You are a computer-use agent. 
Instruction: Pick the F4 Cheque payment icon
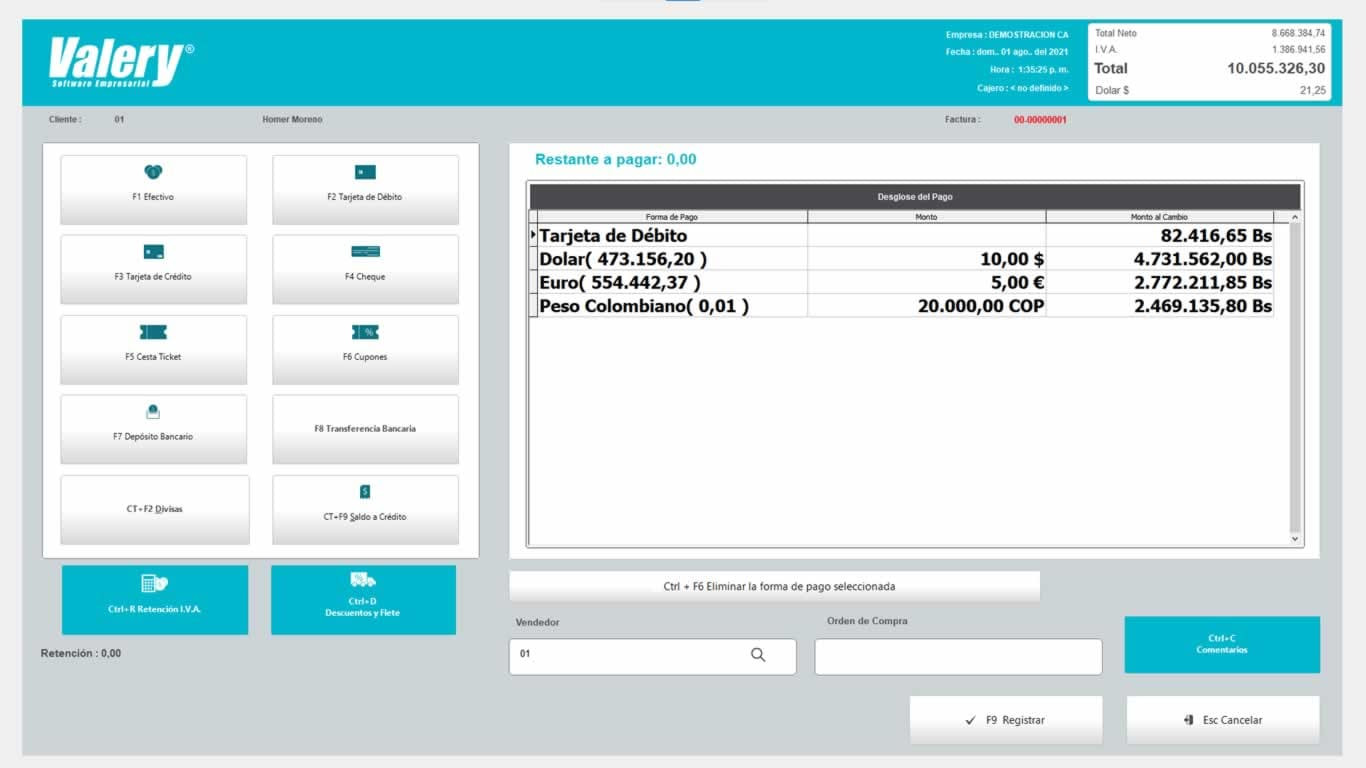point(365,252)
